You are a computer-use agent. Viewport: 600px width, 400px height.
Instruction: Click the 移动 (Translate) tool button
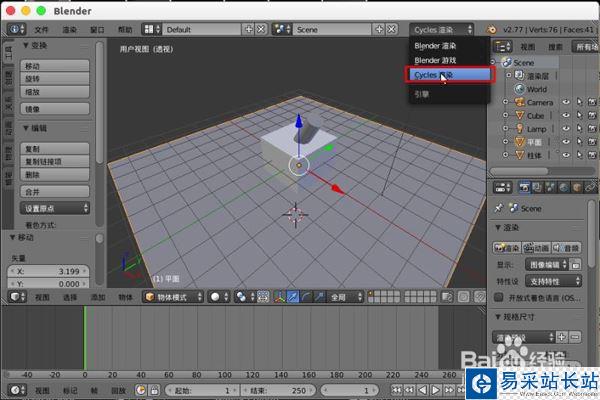click(55, 66)
